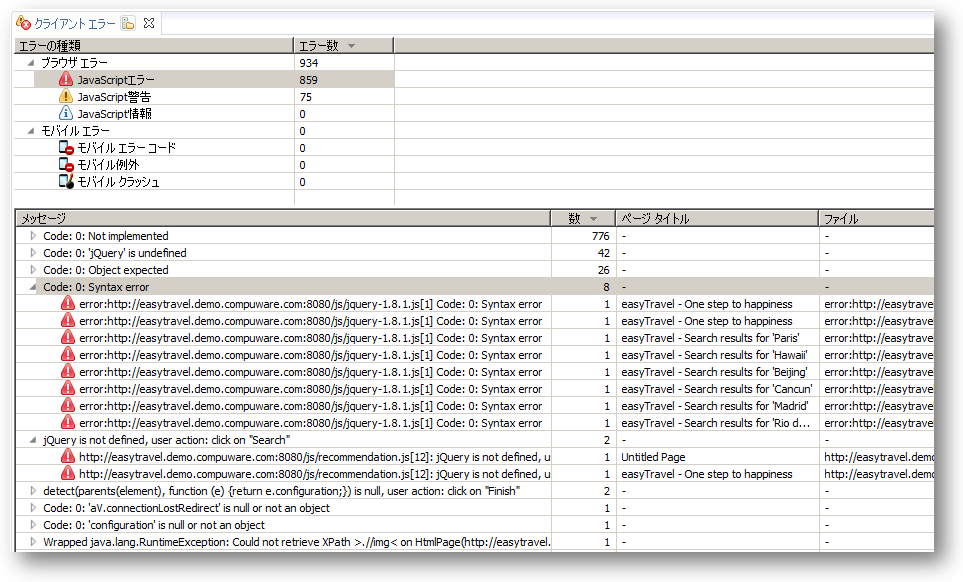The image size is (963, 582).
Task: Click the yellow JavaScript警告 warning icon
Action: [x=66, y=96]
